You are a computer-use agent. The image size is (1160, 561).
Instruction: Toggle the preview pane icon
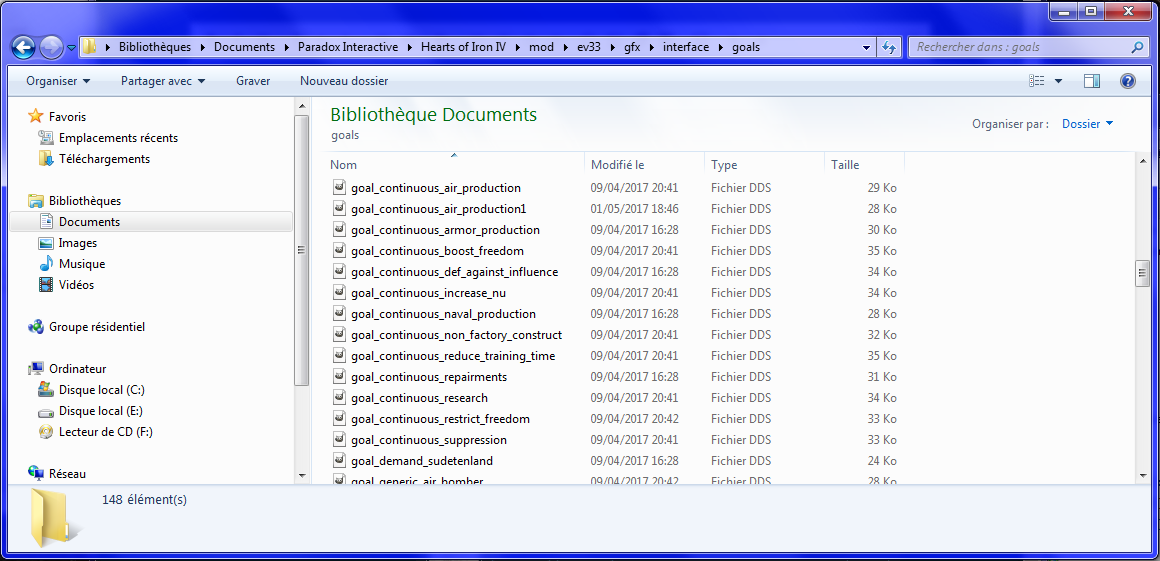(x=1091, y=81)
